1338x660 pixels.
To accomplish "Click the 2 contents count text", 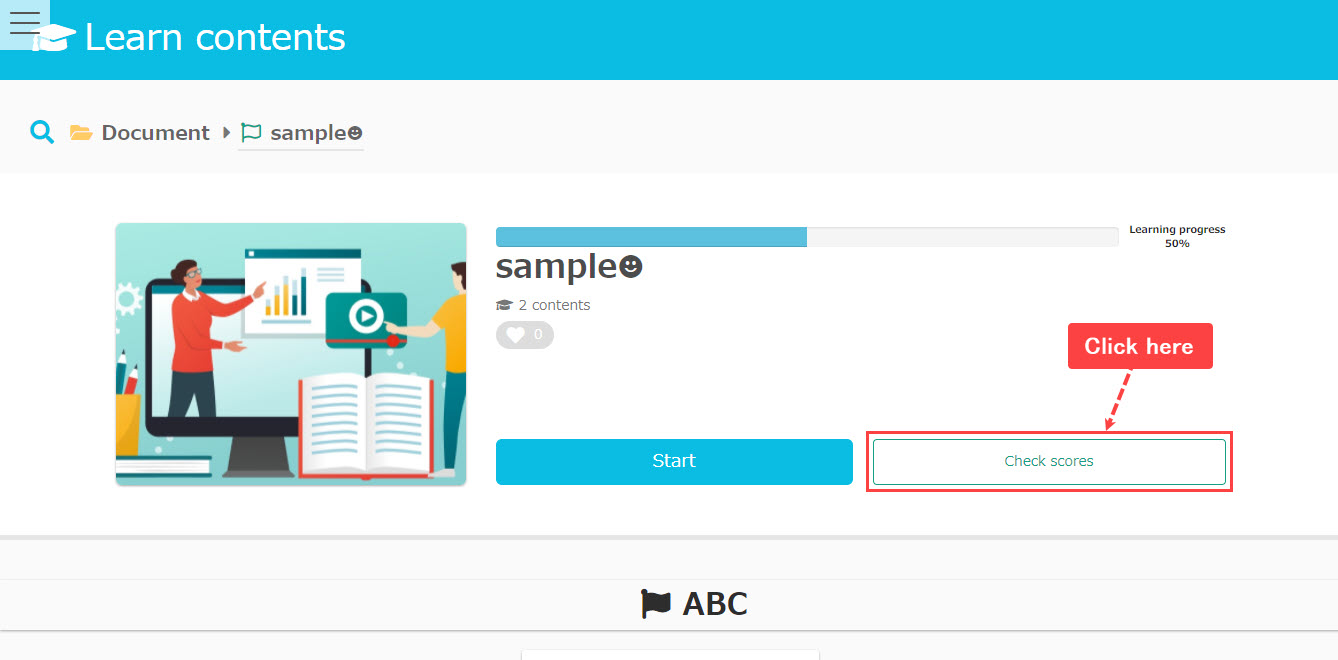I will (x=554, y=305).
